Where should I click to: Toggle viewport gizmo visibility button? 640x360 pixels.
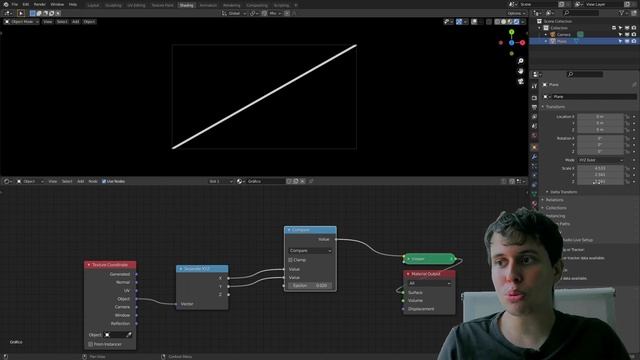459,22
